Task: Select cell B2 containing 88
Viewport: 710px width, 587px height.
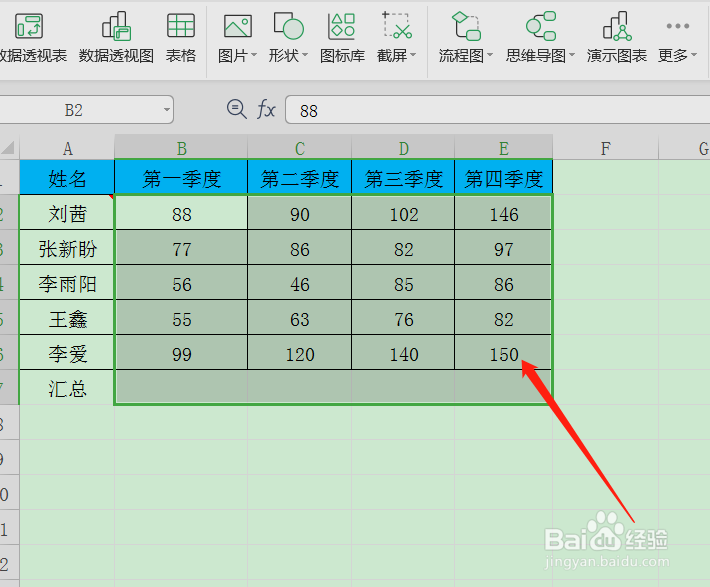Action: [181, 213]
